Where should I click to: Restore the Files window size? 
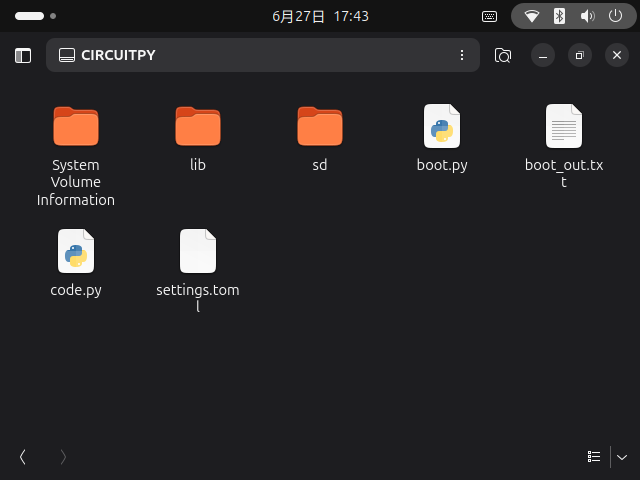tap(580, 55)
